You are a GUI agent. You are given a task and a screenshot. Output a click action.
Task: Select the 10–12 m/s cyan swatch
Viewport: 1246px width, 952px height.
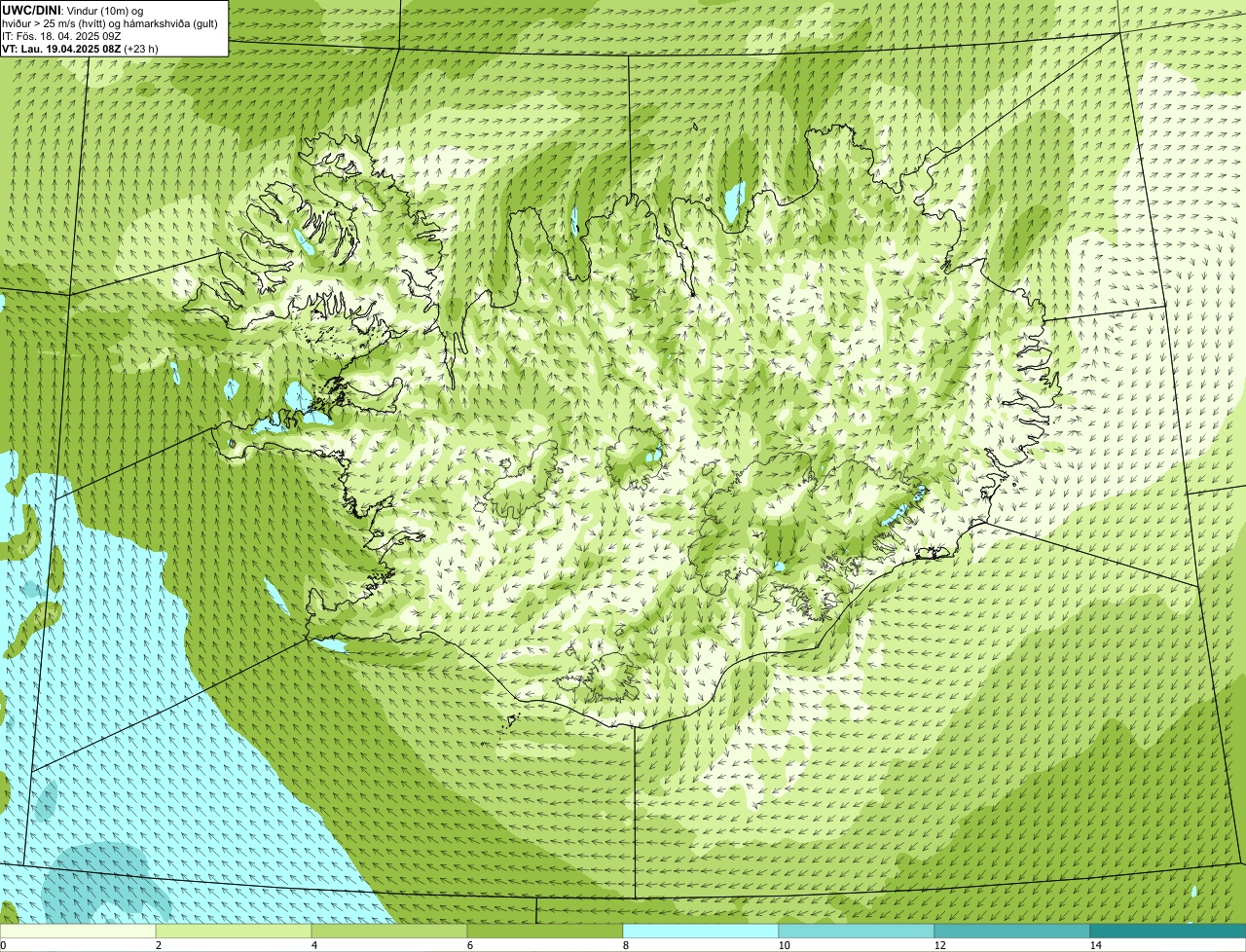coord(857,931)
